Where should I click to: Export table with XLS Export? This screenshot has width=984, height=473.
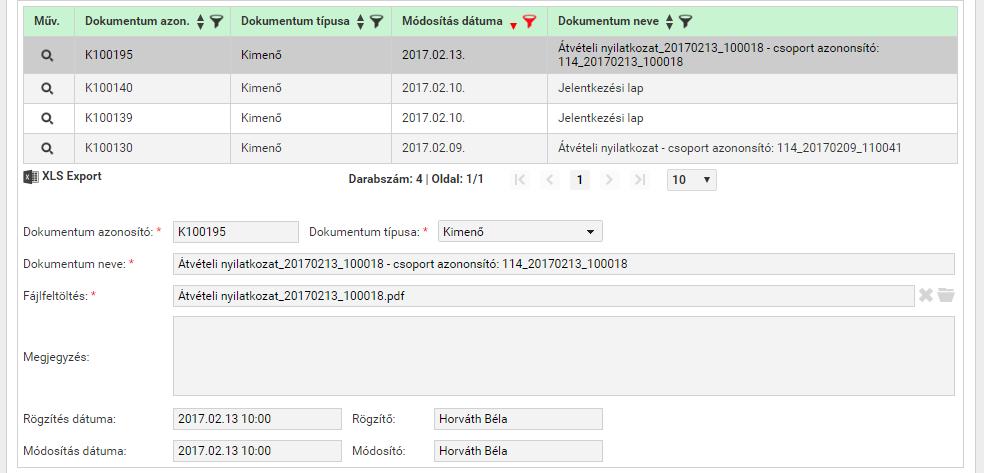click(62, 176)
